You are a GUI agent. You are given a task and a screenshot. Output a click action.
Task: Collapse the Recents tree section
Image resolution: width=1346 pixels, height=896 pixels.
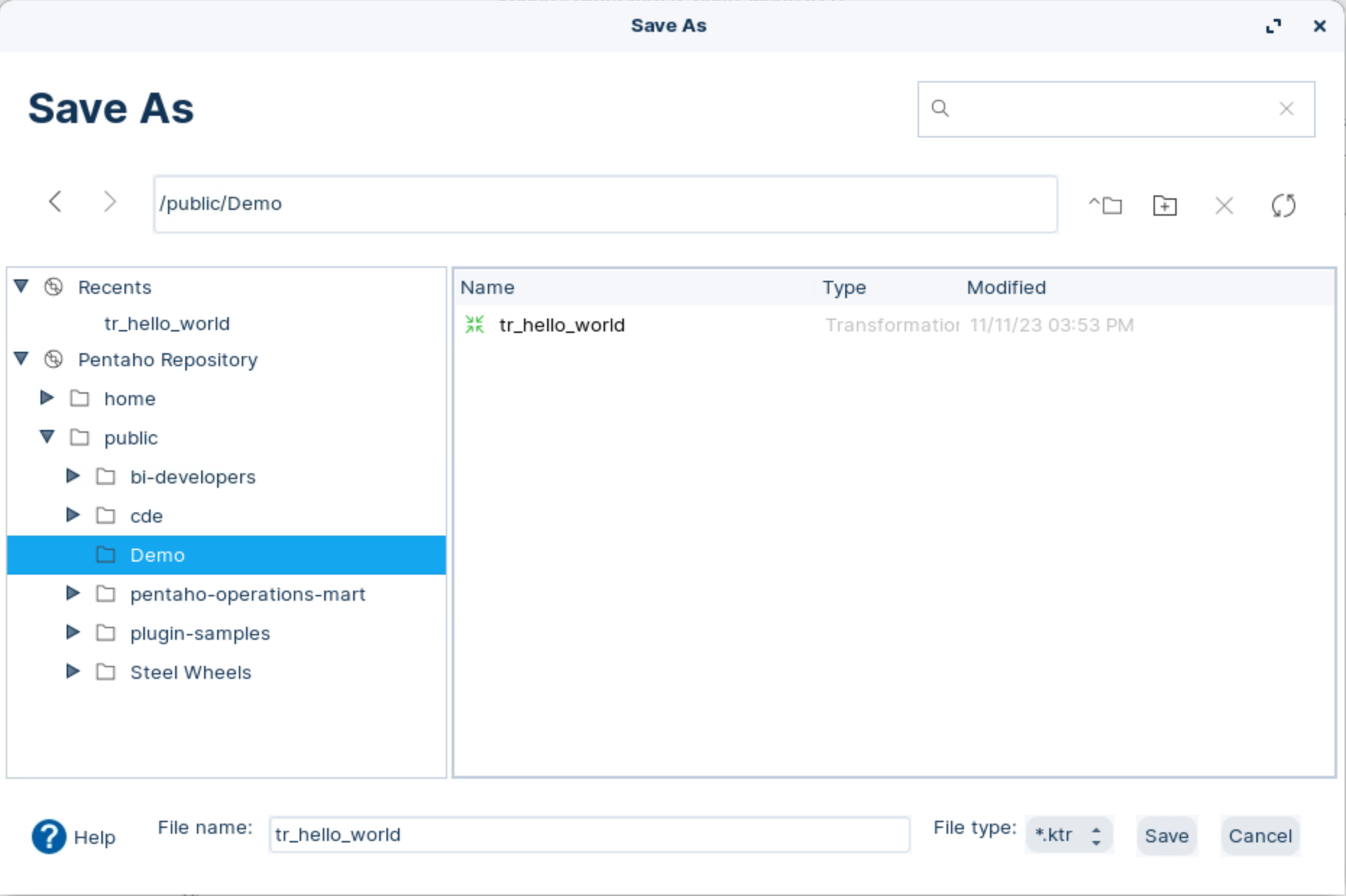pos(22,287)
